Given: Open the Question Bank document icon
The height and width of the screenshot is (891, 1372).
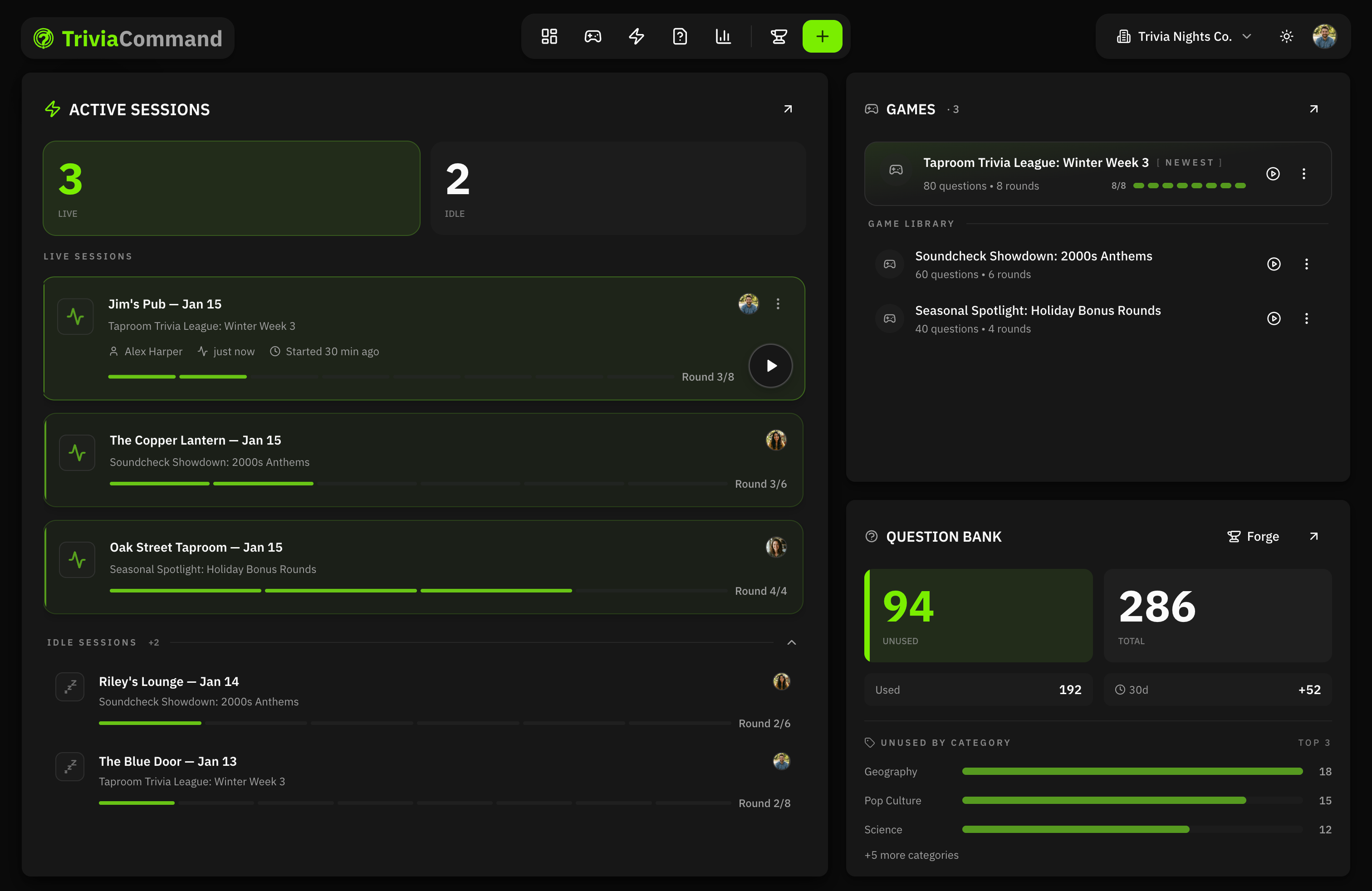Looking at the screenshot, I should [x=680, y=36].
